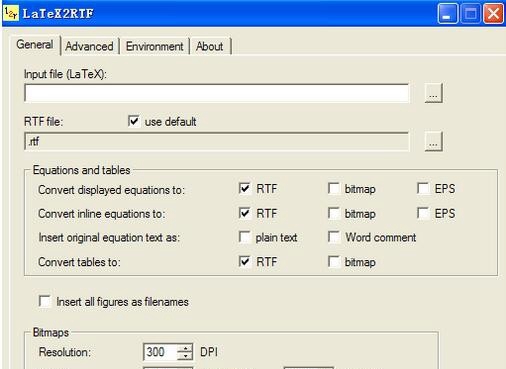Enable EPS for inline equations
This screenshot has width=506, height=369.
coord(423,213)
